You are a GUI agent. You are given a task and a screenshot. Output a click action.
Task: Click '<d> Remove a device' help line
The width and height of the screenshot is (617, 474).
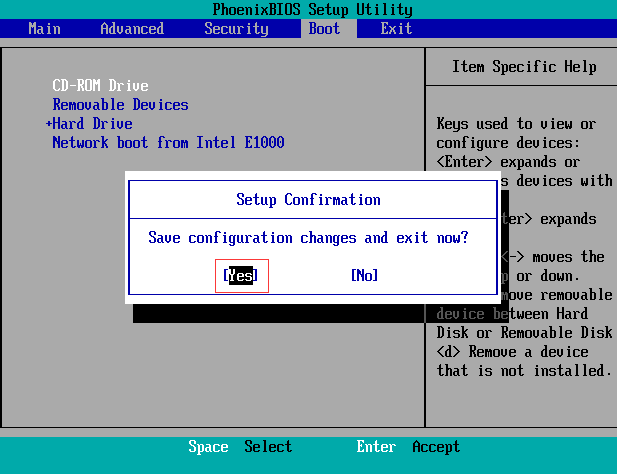coord(512,351)
